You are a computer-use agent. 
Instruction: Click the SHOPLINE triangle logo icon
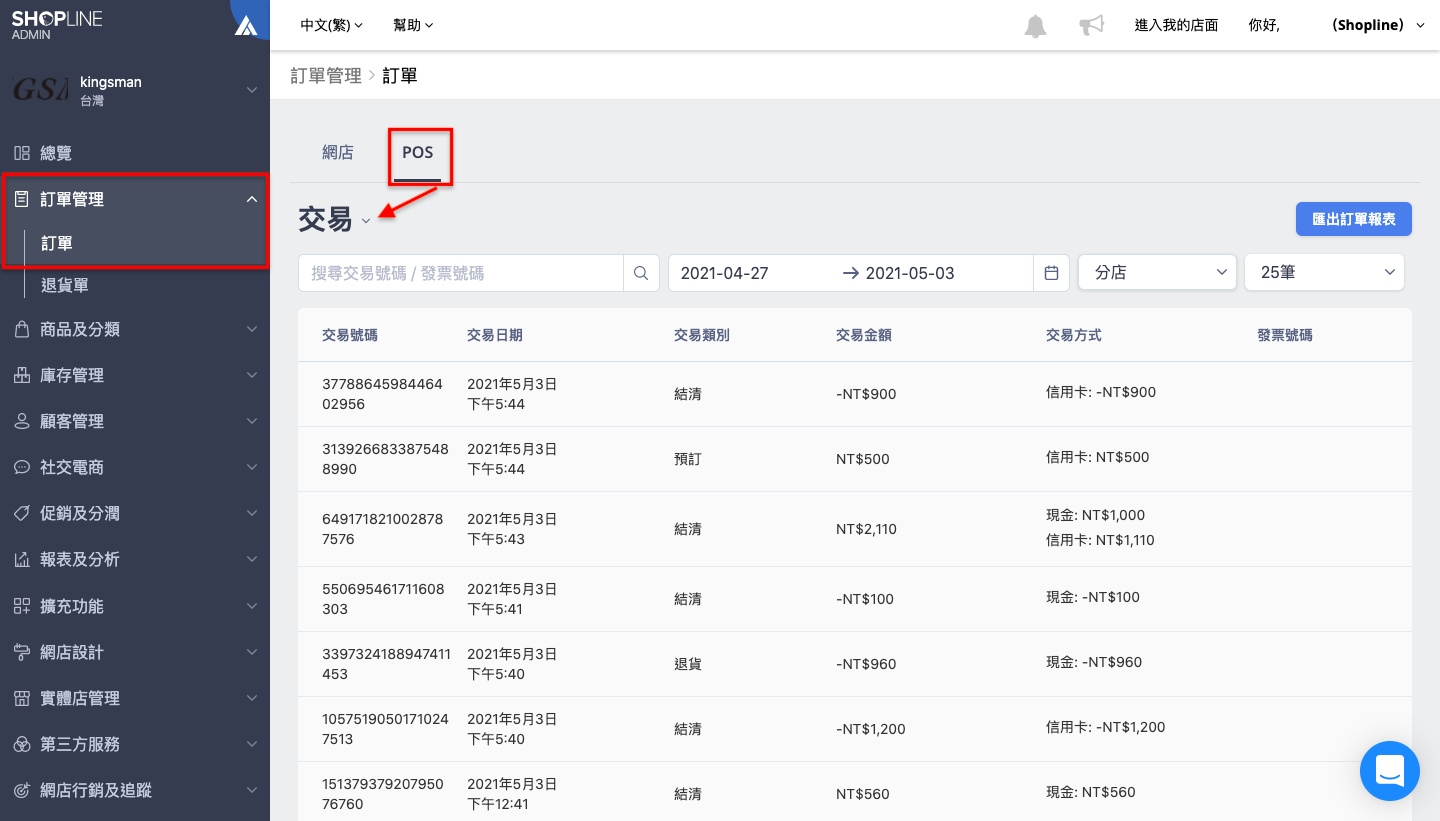(246, 26)
